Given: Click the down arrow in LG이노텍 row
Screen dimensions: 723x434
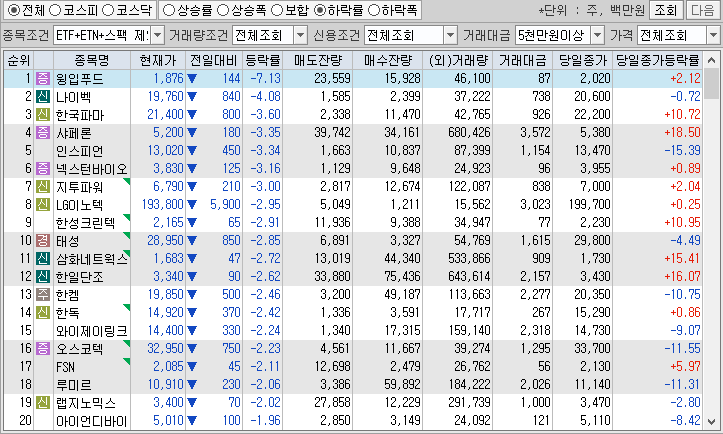Looking at the screenshot, I should (x=192, y=205).
